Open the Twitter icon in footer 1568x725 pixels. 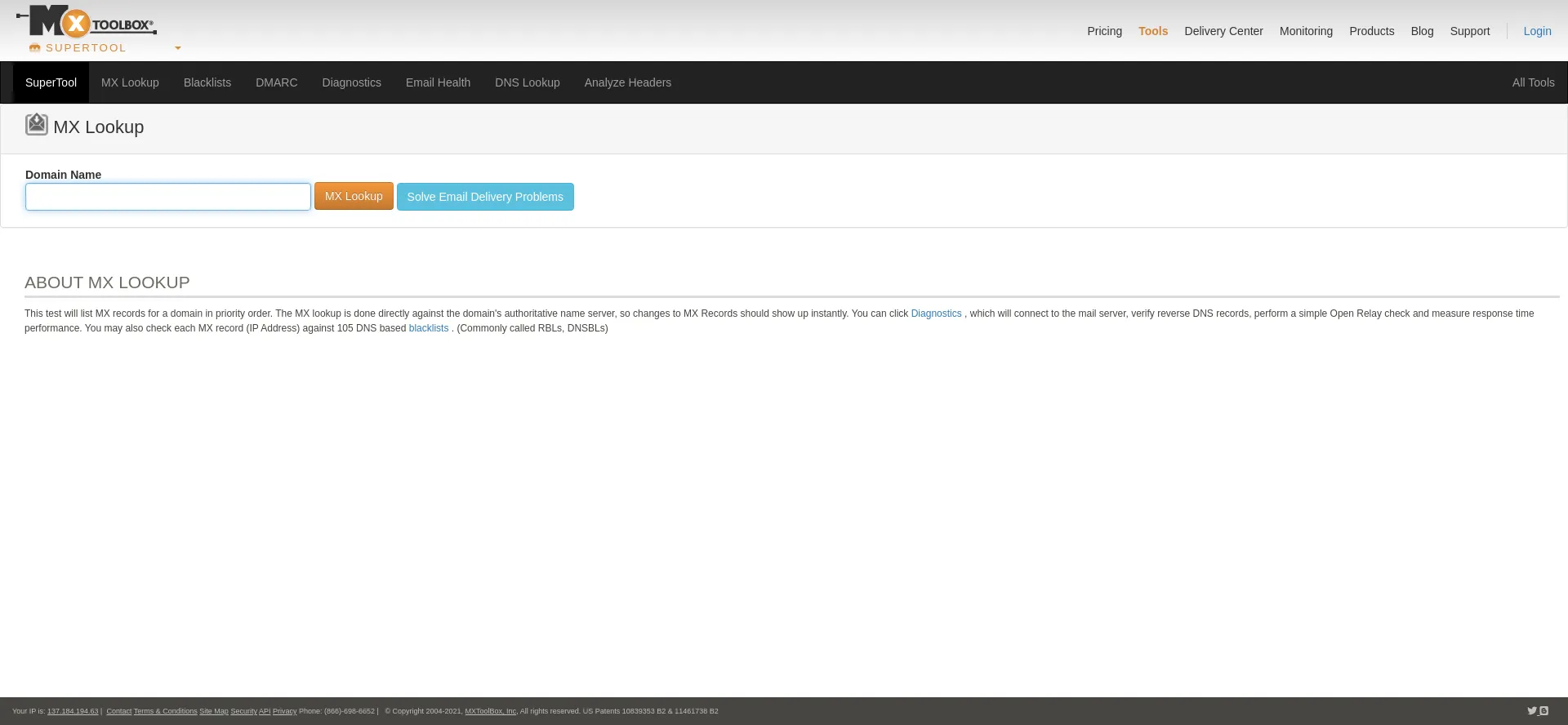click(x=1532, y=711)
